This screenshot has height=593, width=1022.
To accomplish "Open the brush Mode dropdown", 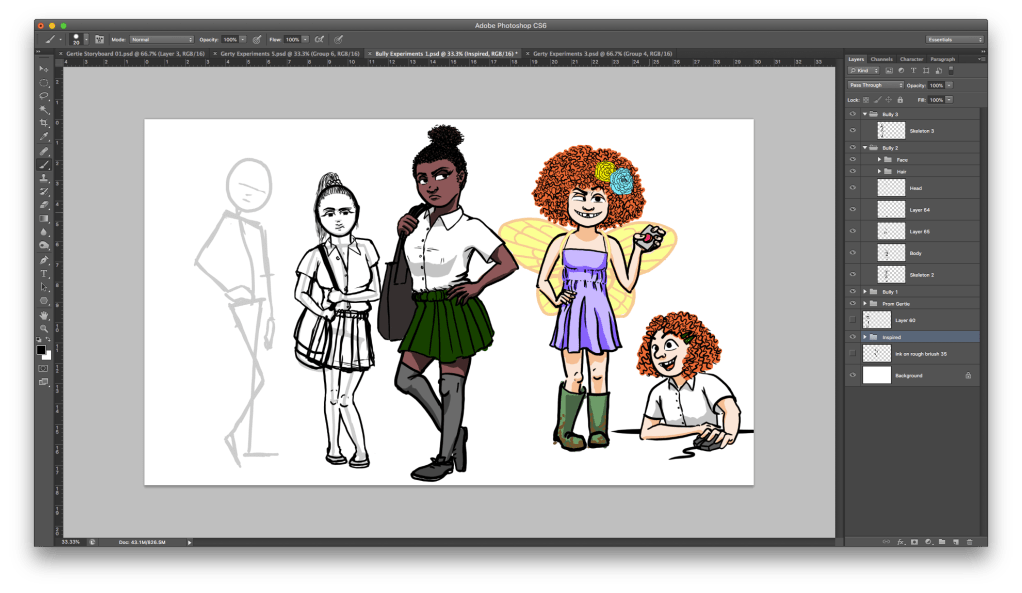I will point(161,39).
